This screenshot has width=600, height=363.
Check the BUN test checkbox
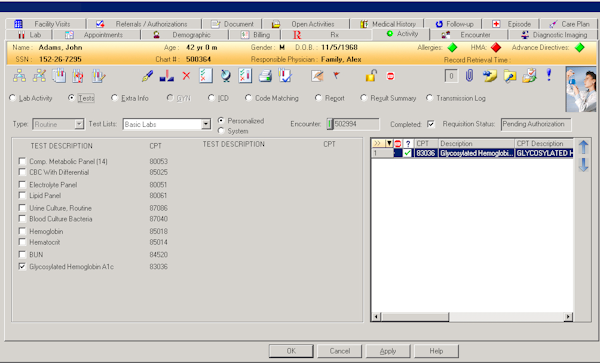[22, 254]
